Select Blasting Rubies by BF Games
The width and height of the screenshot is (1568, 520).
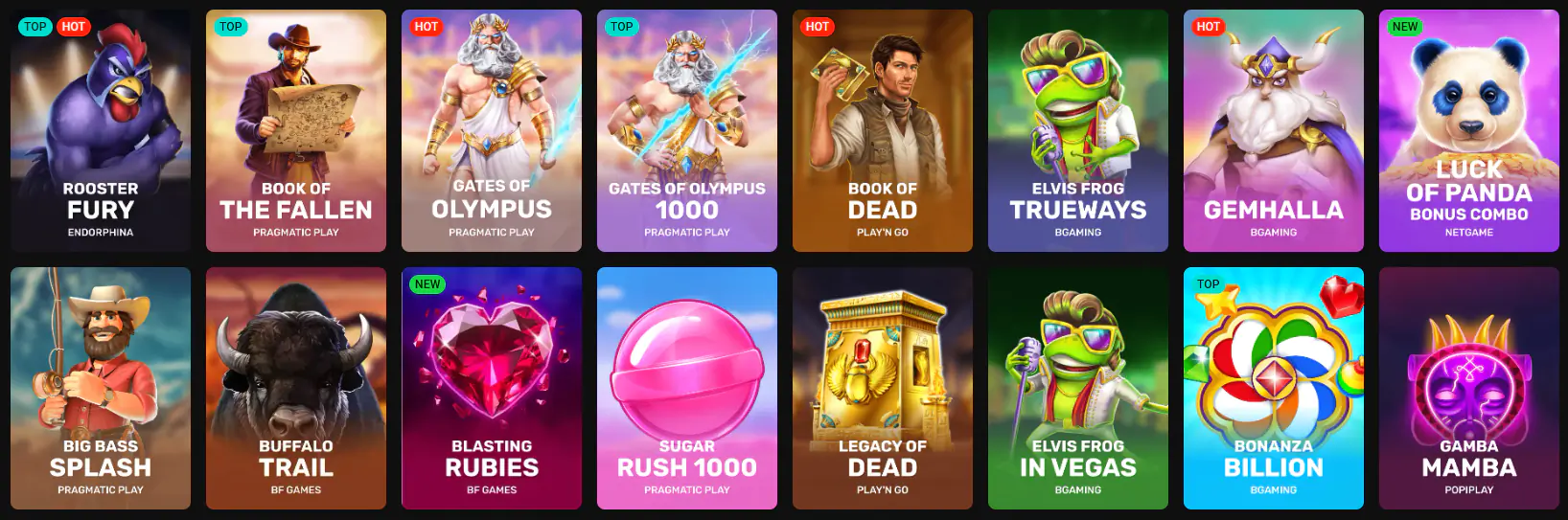click(x=492, y=388)
